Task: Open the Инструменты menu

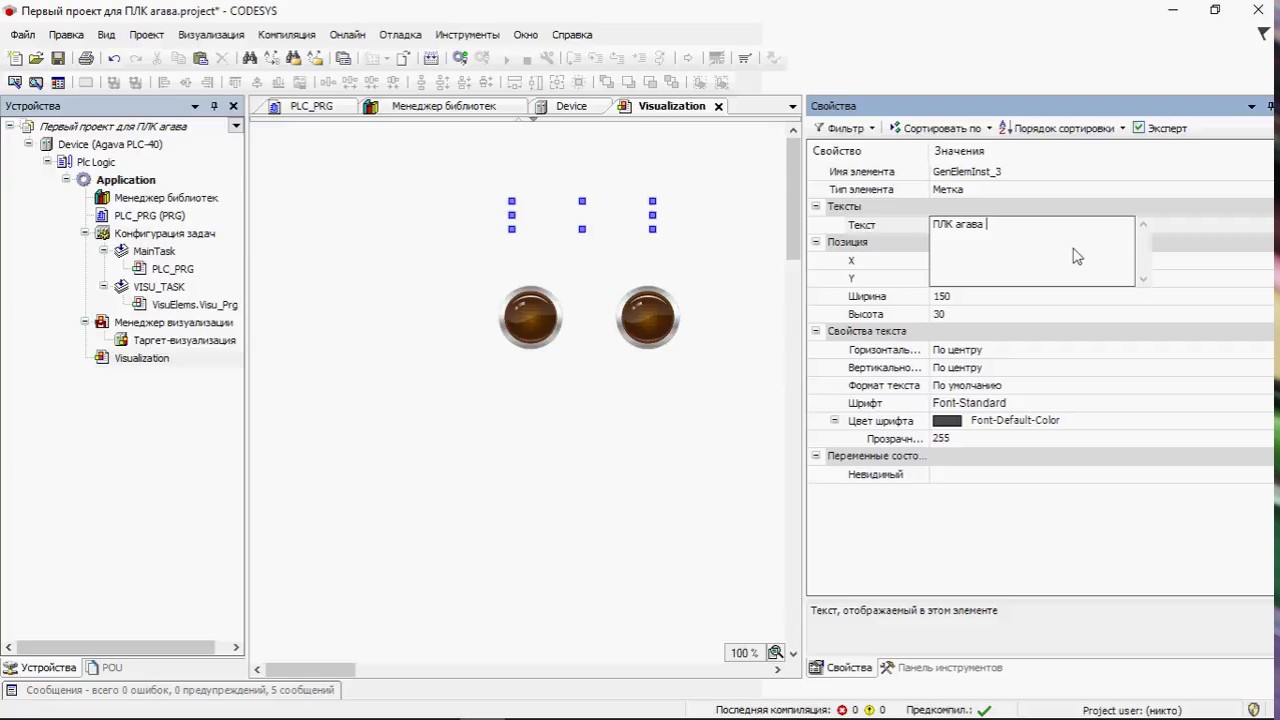Action: [x=467, y=35]
